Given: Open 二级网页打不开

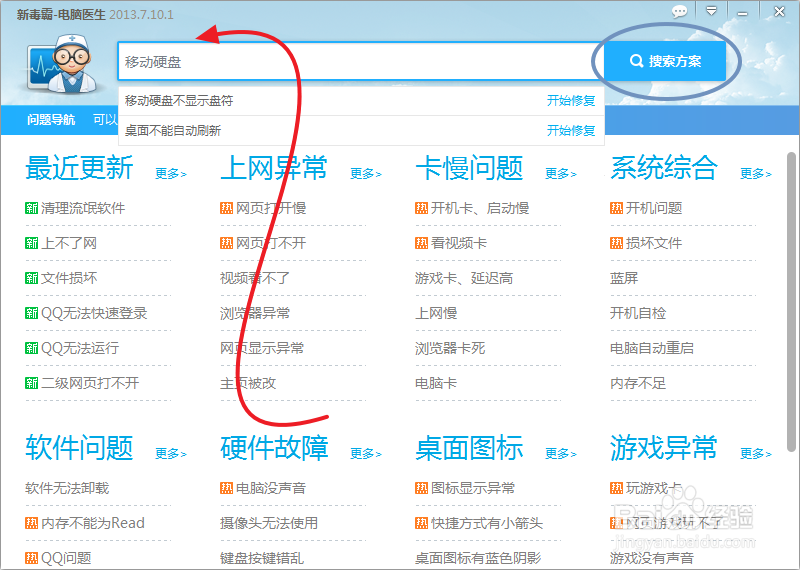Looking at the screenshot, I should 90,383.
